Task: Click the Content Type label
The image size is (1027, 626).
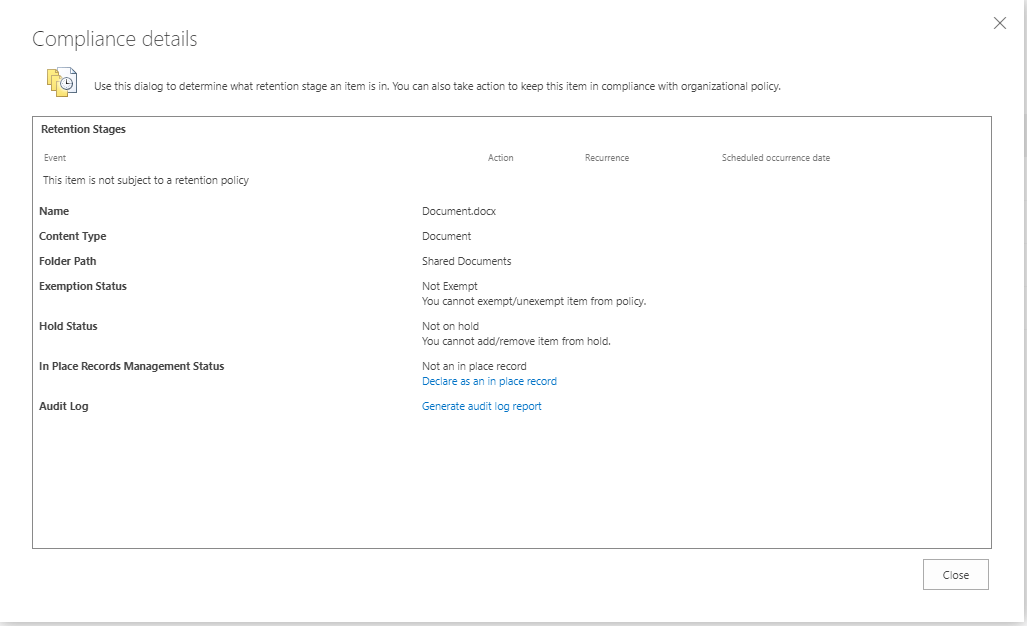Action: pos(72,236)
